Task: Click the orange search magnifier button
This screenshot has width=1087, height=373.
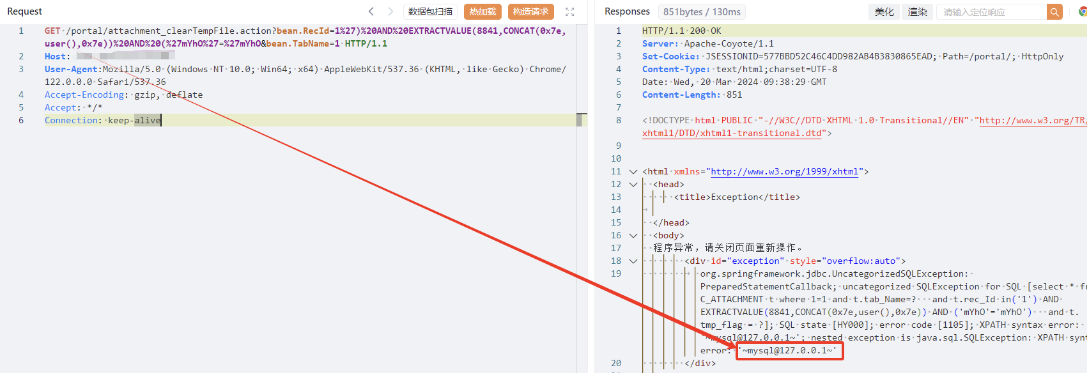Action: pos(1054,12)
